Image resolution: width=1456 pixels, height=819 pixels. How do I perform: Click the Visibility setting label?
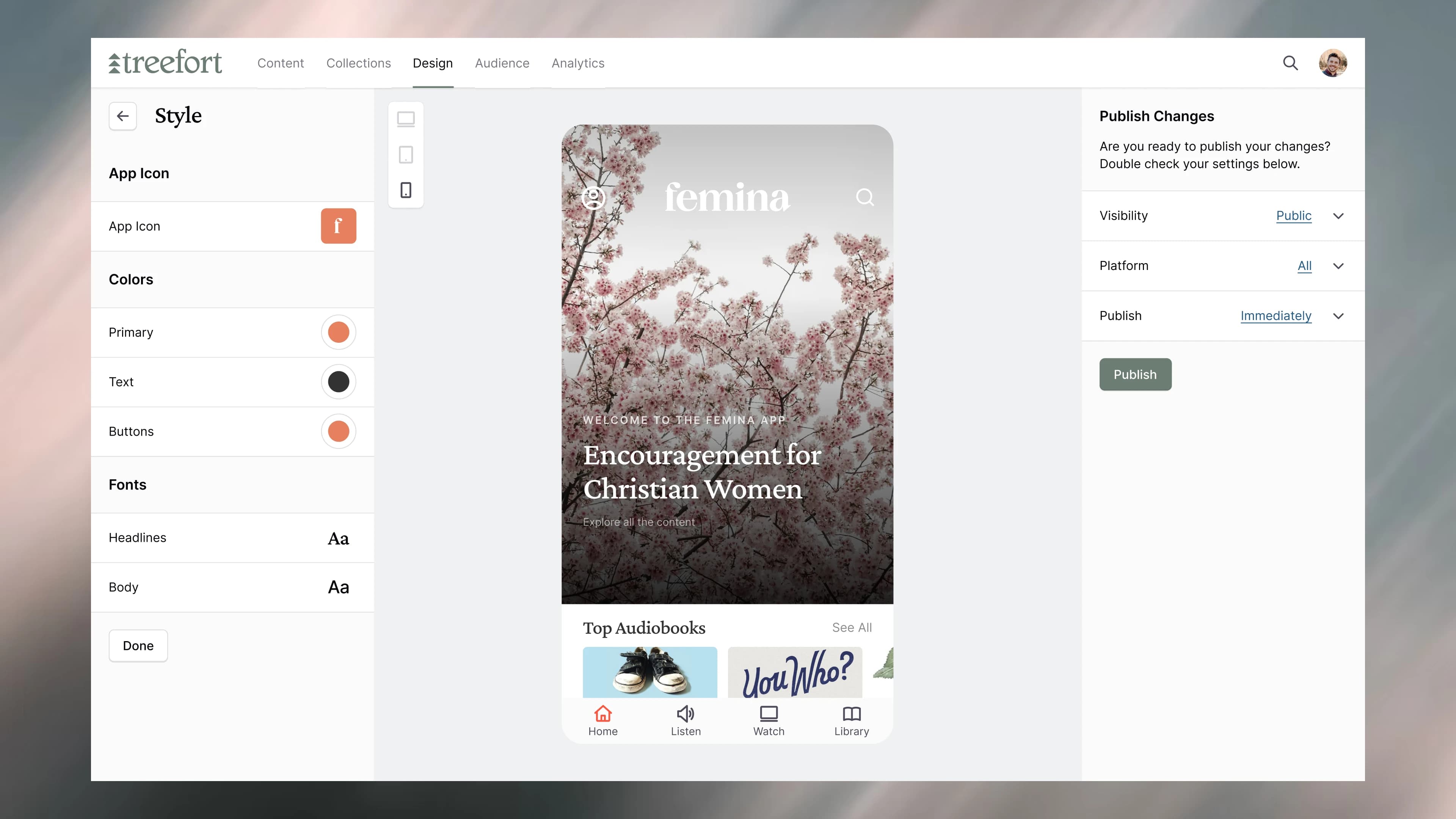point(1123,216)
